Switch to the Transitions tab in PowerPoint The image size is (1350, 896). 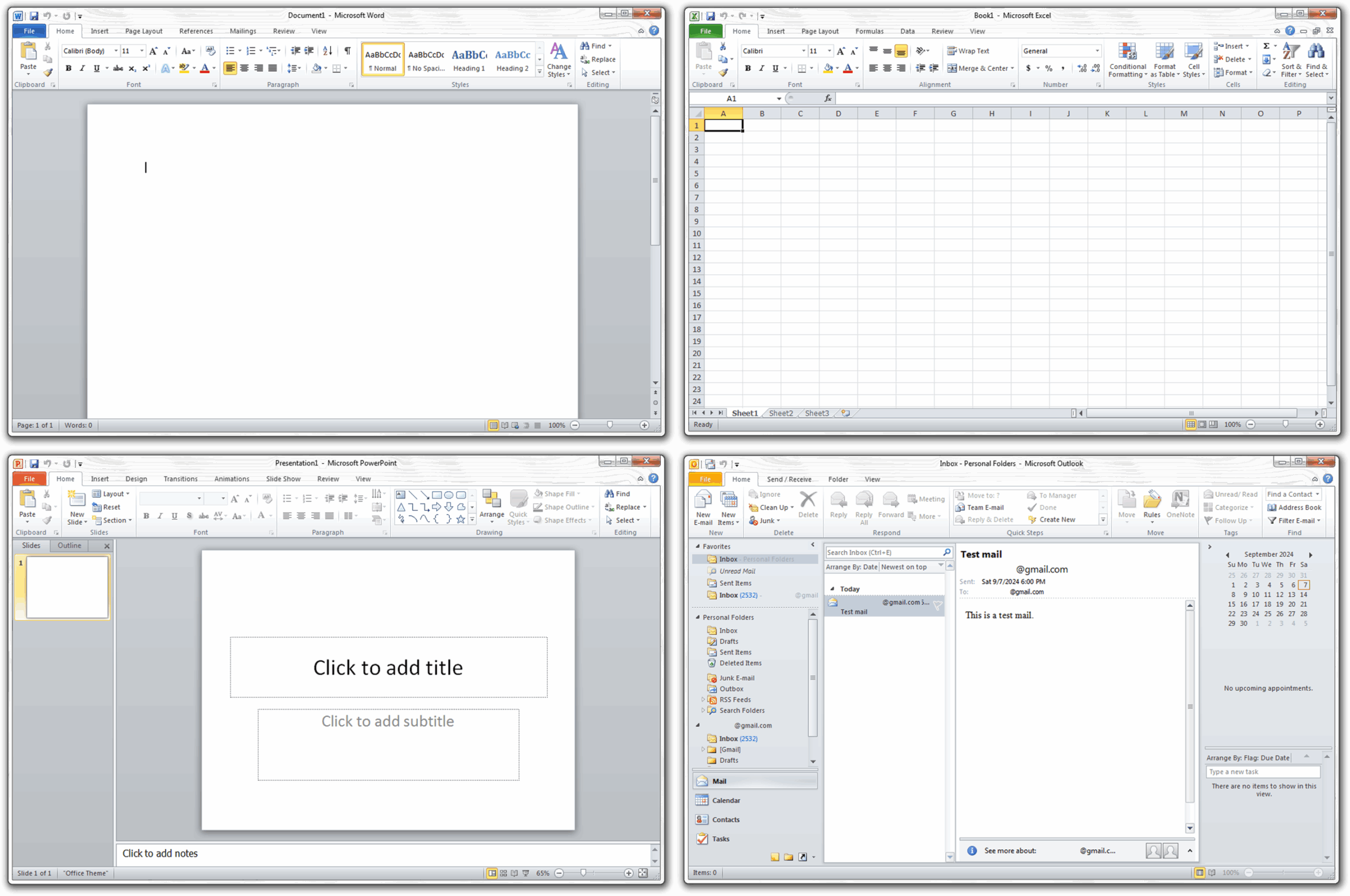180,479
